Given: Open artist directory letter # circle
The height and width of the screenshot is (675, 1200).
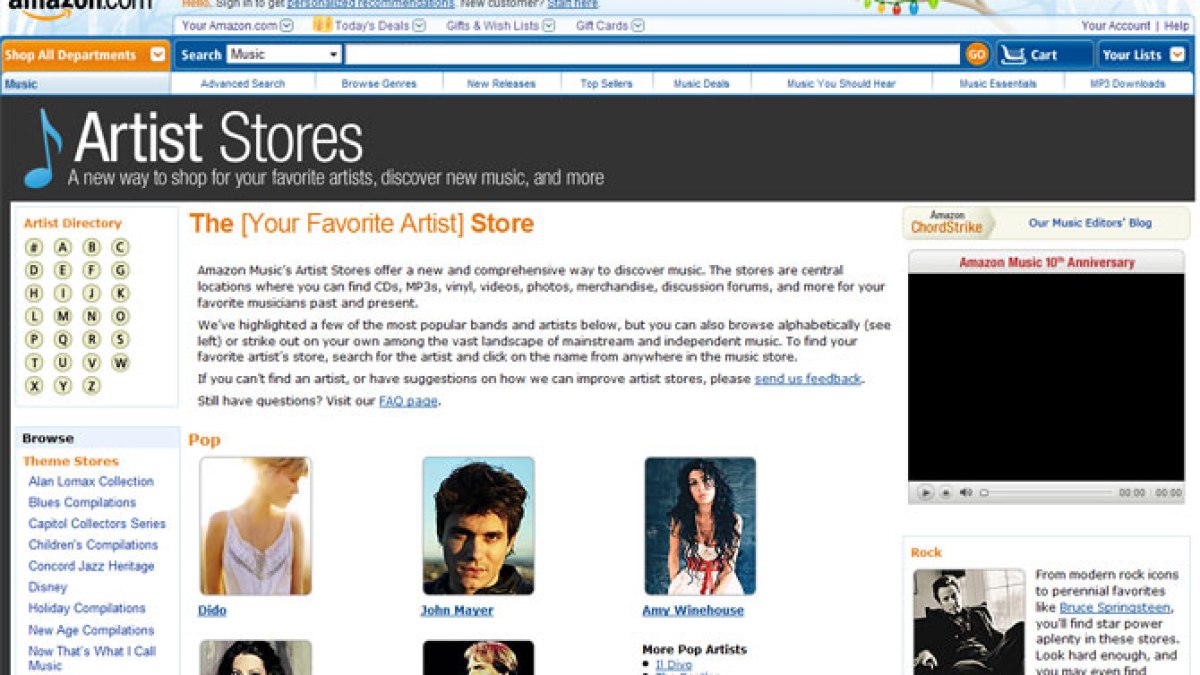Looking at the screenshot, I should (34, 247).
